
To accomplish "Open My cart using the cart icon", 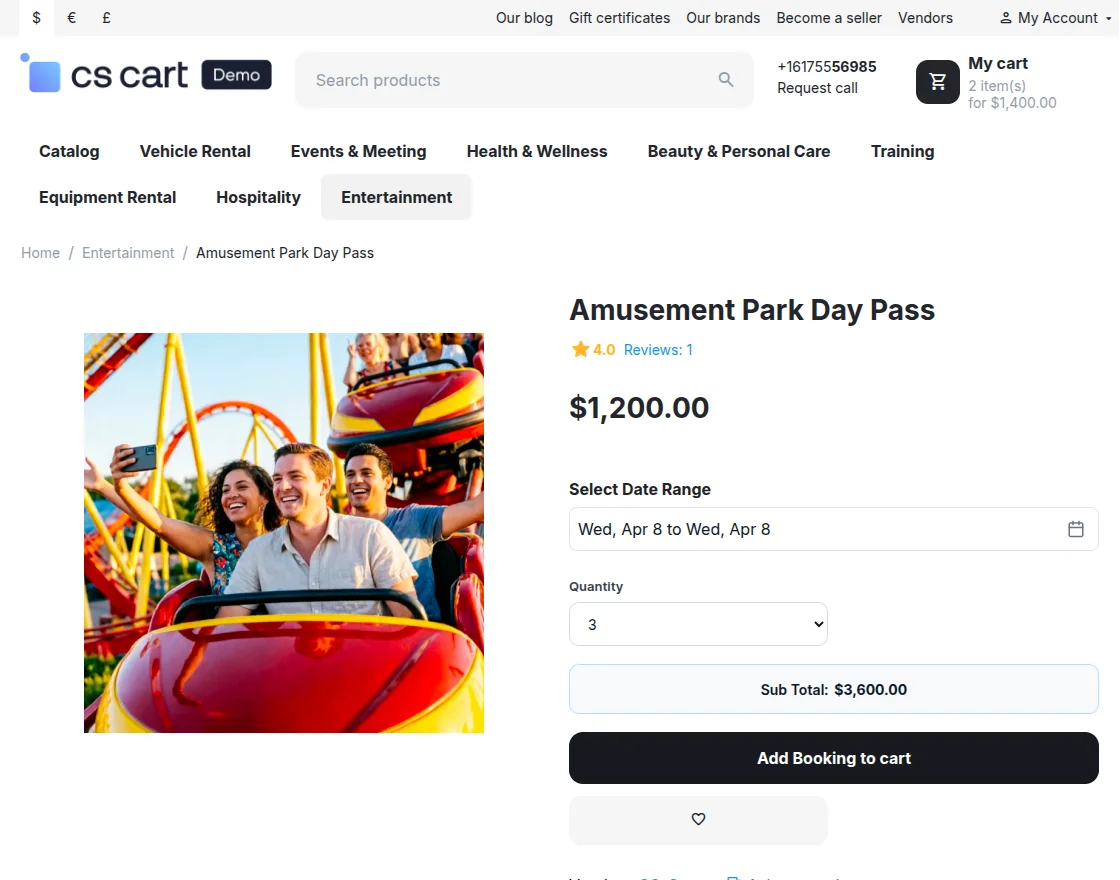I will click(937, 82).
